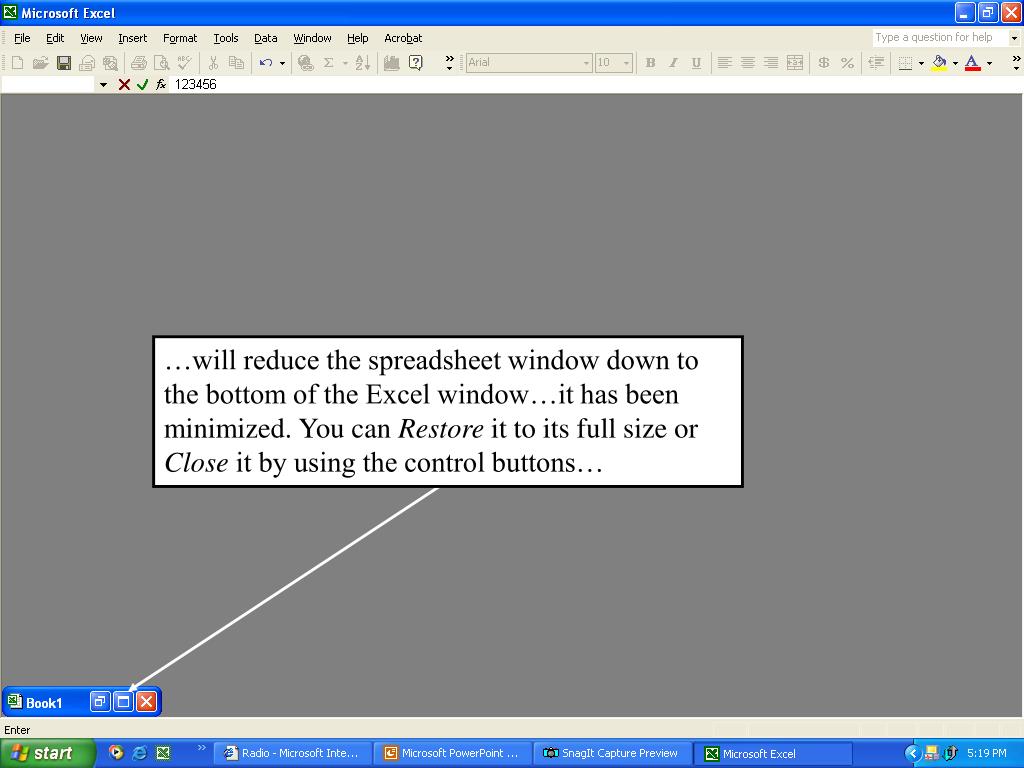
Task: Expand Formatting toolbar options chevron
Action: [x=1016, y=63]
